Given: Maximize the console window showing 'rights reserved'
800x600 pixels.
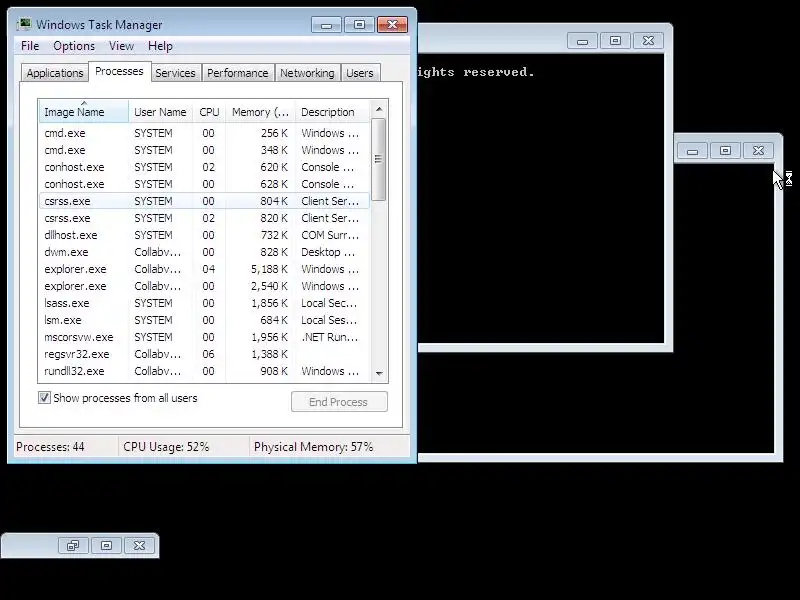Looking at the screenshot, I should (615, 41).
